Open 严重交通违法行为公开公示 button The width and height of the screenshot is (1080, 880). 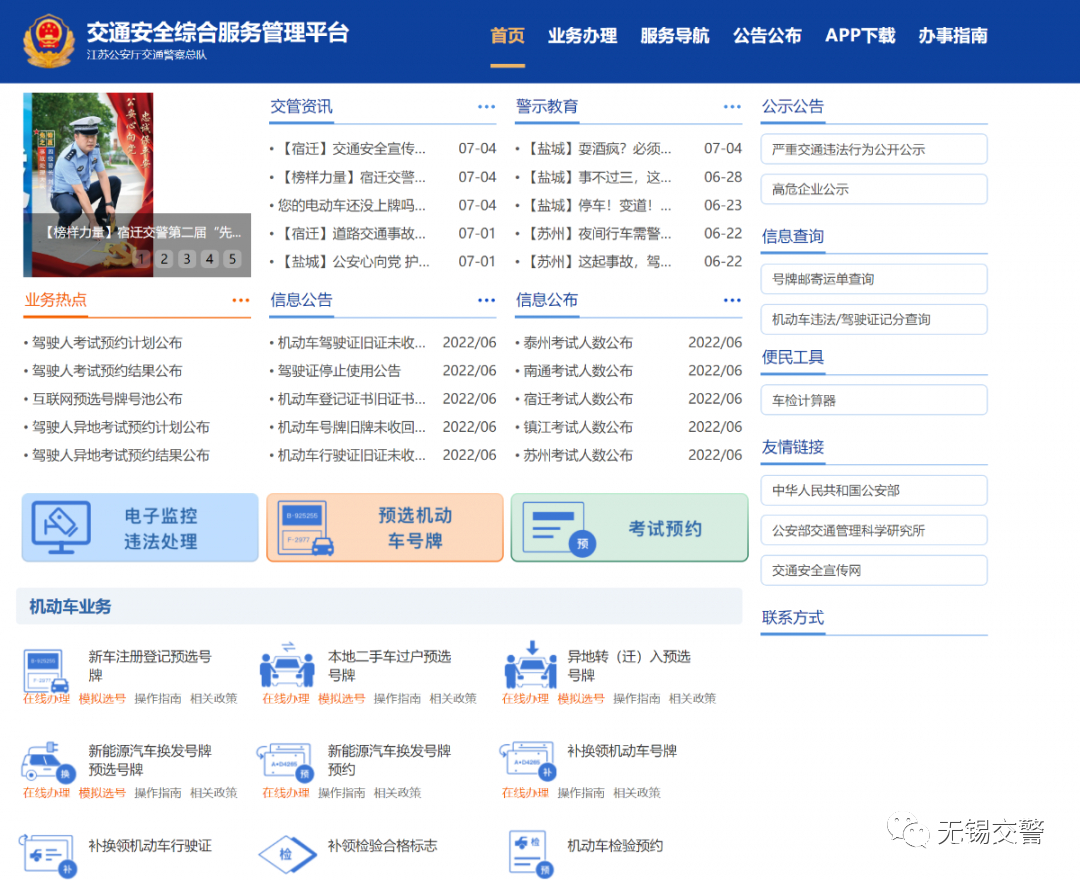(873, 149)
